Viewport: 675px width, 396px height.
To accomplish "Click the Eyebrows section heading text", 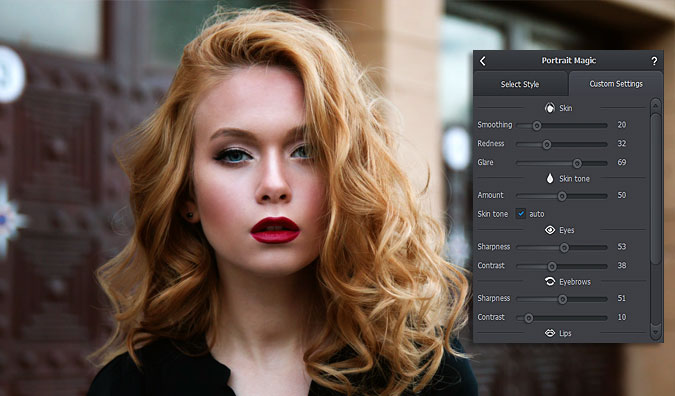I will [x=575, y=282].
